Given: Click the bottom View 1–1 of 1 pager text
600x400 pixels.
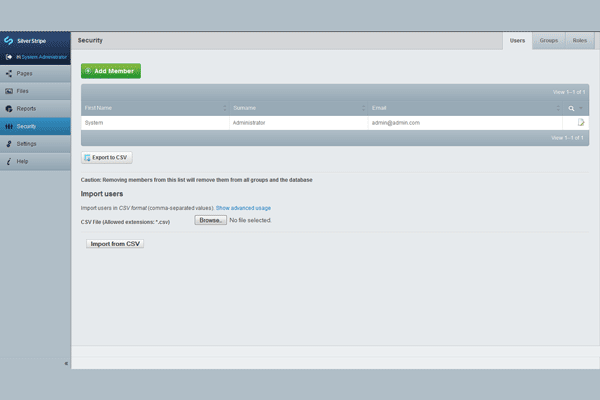Looking at the screenshot, I should (567, 138).
